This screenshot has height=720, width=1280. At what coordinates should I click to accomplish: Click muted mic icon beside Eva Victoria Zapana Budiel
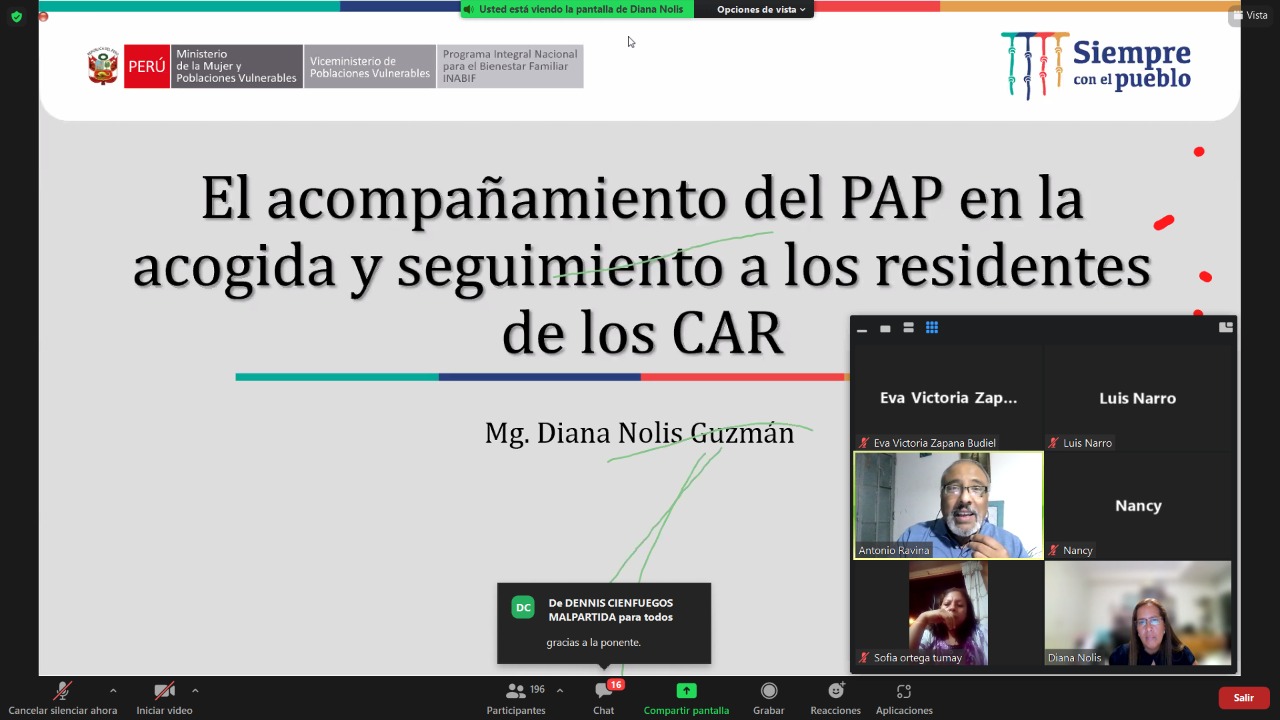pyautogui.click(x=864, y=443)
